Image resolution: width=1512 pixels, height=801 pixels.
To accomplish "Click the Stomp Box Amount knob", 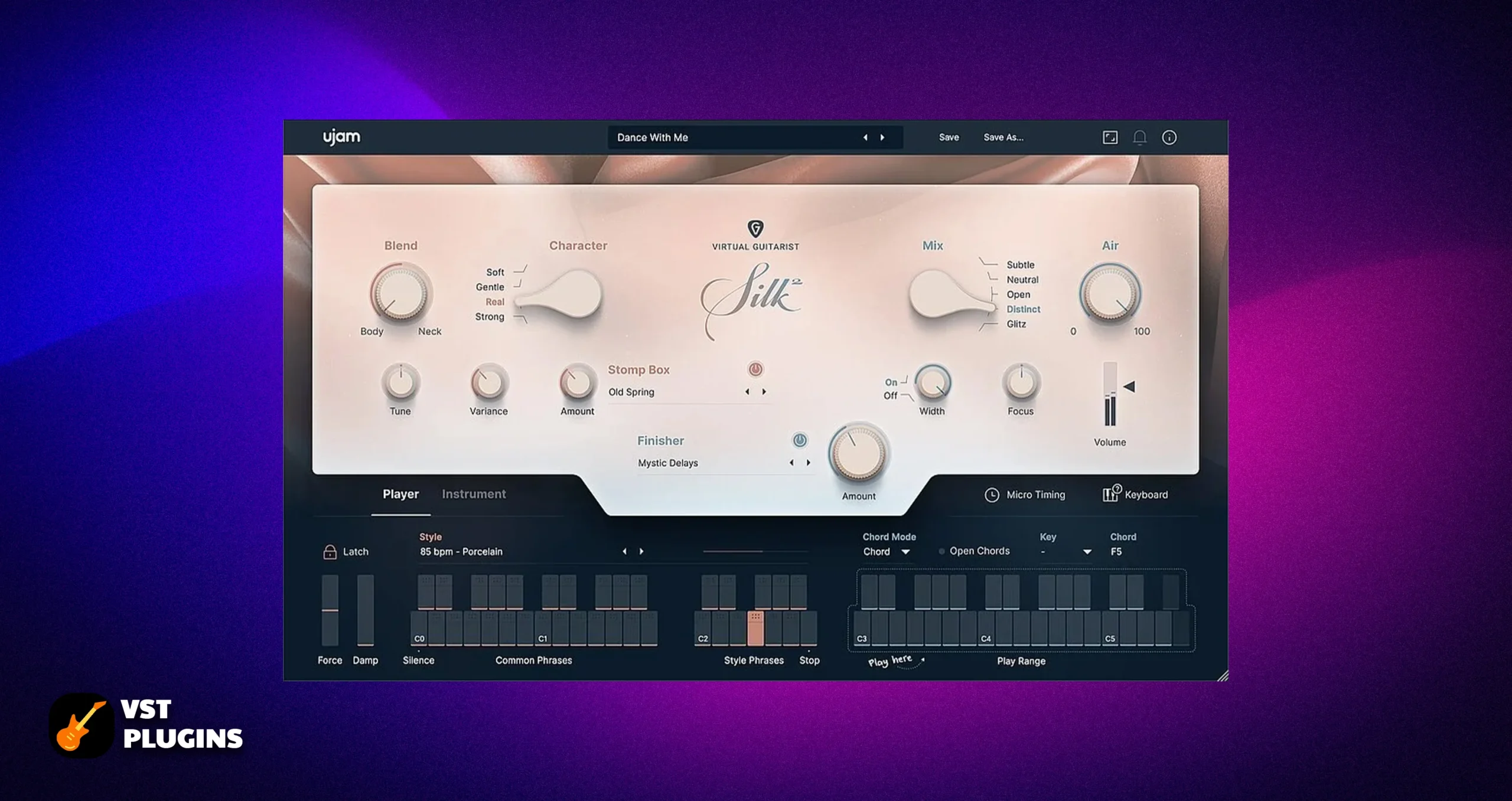I will point(577,381).
